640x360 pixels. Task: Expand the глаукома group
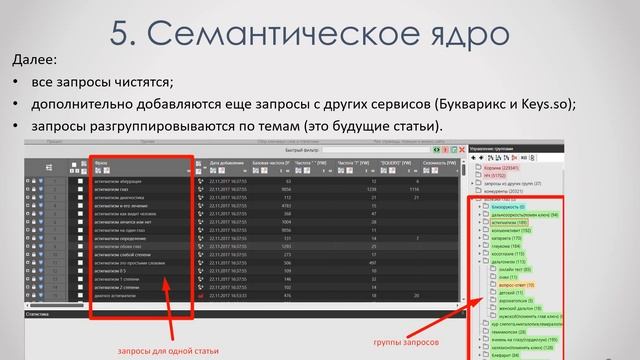(x=480, y=246)
